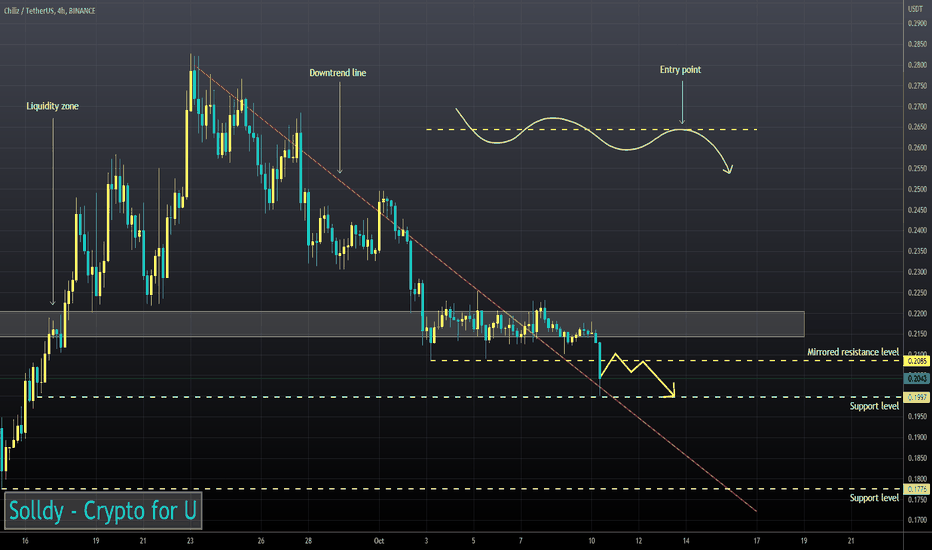Click the 5 date label on the time axis

[473, 540]
